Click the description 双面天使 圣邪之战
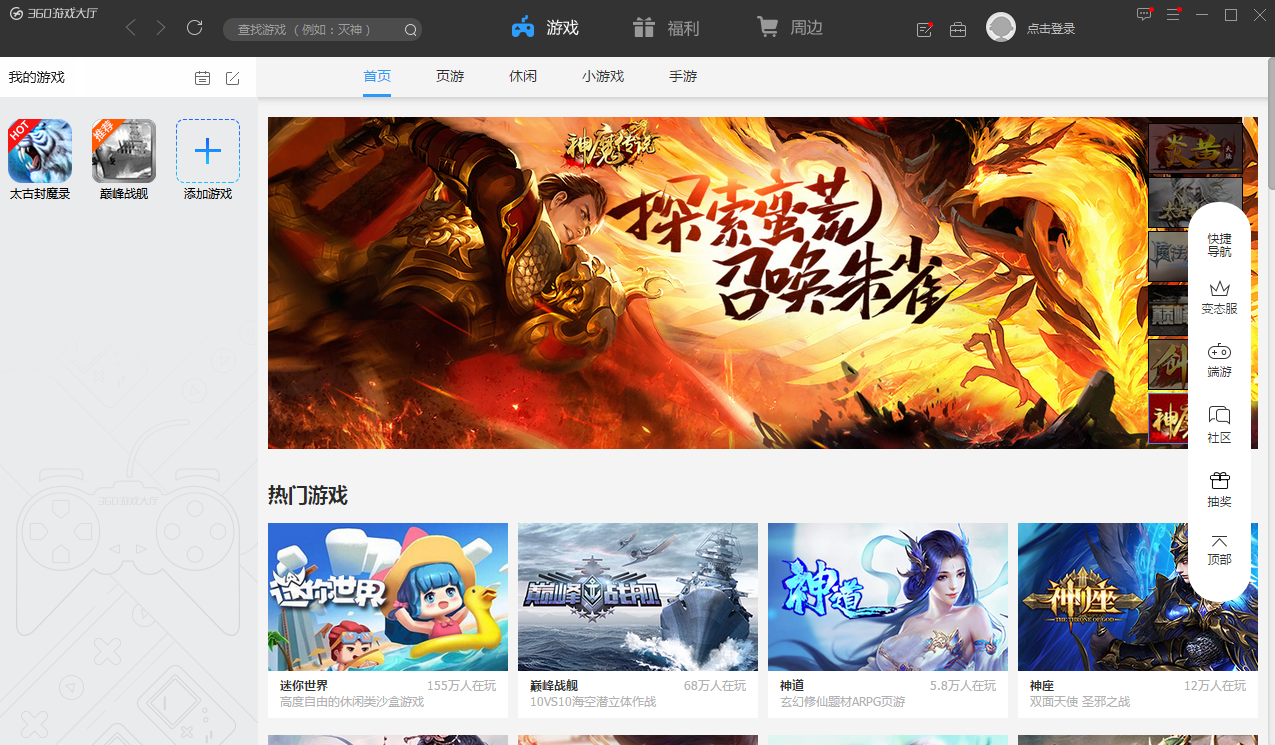The image size is (1275, 745). click(1080, 702)
